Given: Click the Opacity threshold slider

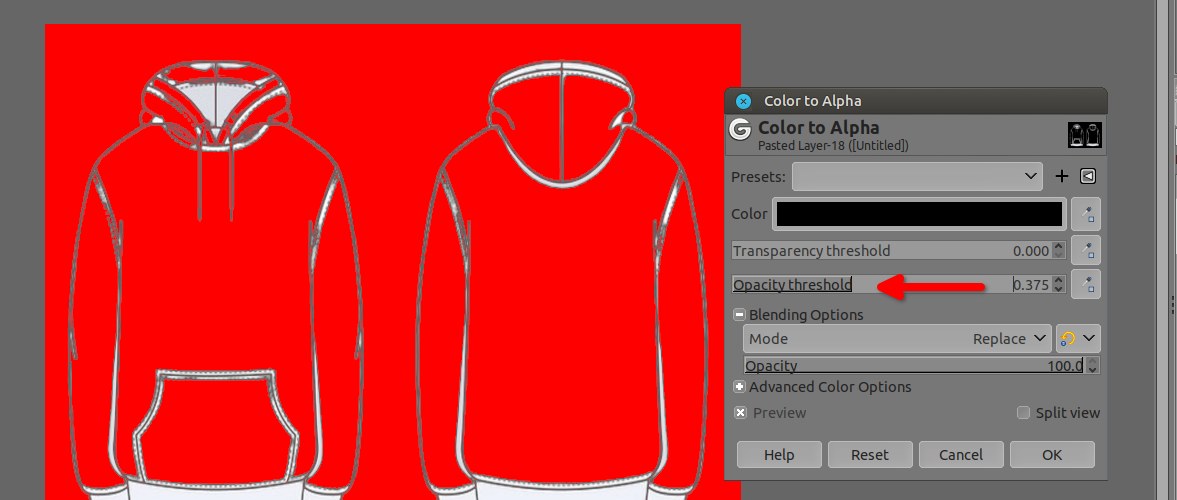Looking at the screenshot, I should click(x=892, y=285).
